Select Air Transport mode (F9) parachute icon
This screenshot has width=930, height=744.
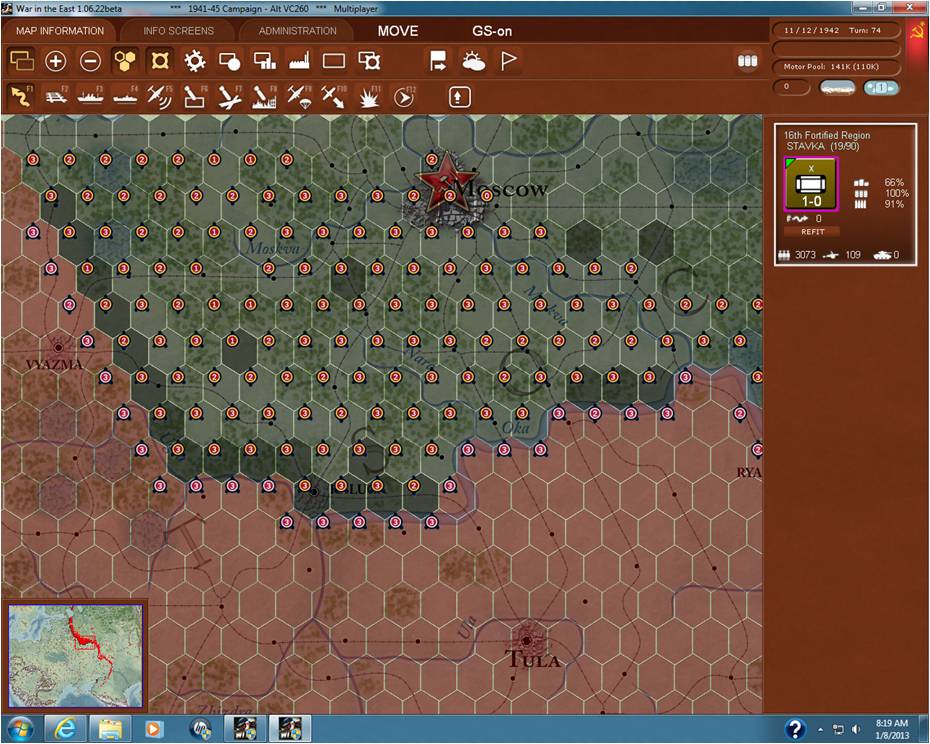[x=299, y=96]
